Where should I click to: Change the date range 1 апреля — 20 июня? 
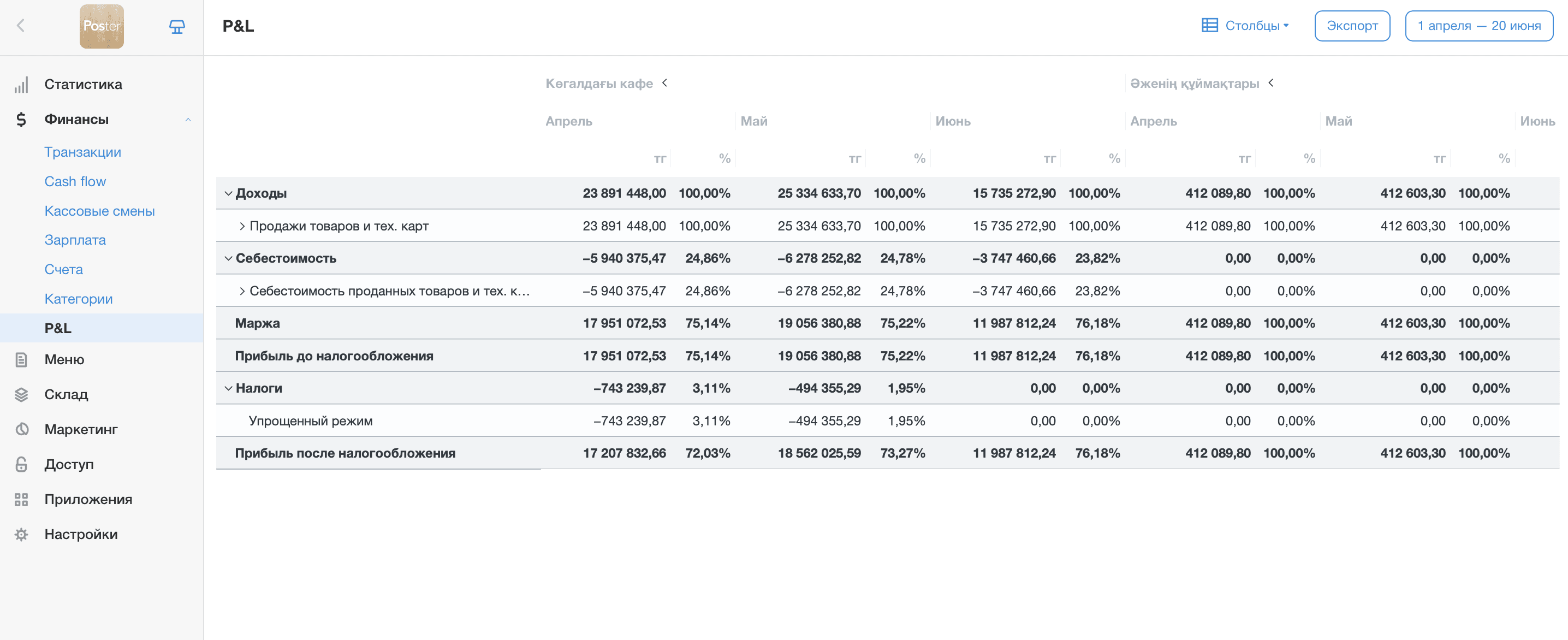[x=1478, y=26]
